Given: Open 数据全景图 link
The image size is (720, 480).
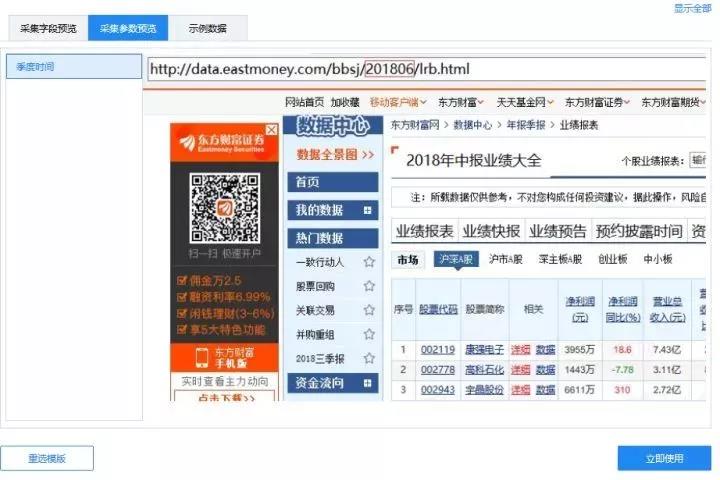Looking at the screenshot, I should 335,155.
